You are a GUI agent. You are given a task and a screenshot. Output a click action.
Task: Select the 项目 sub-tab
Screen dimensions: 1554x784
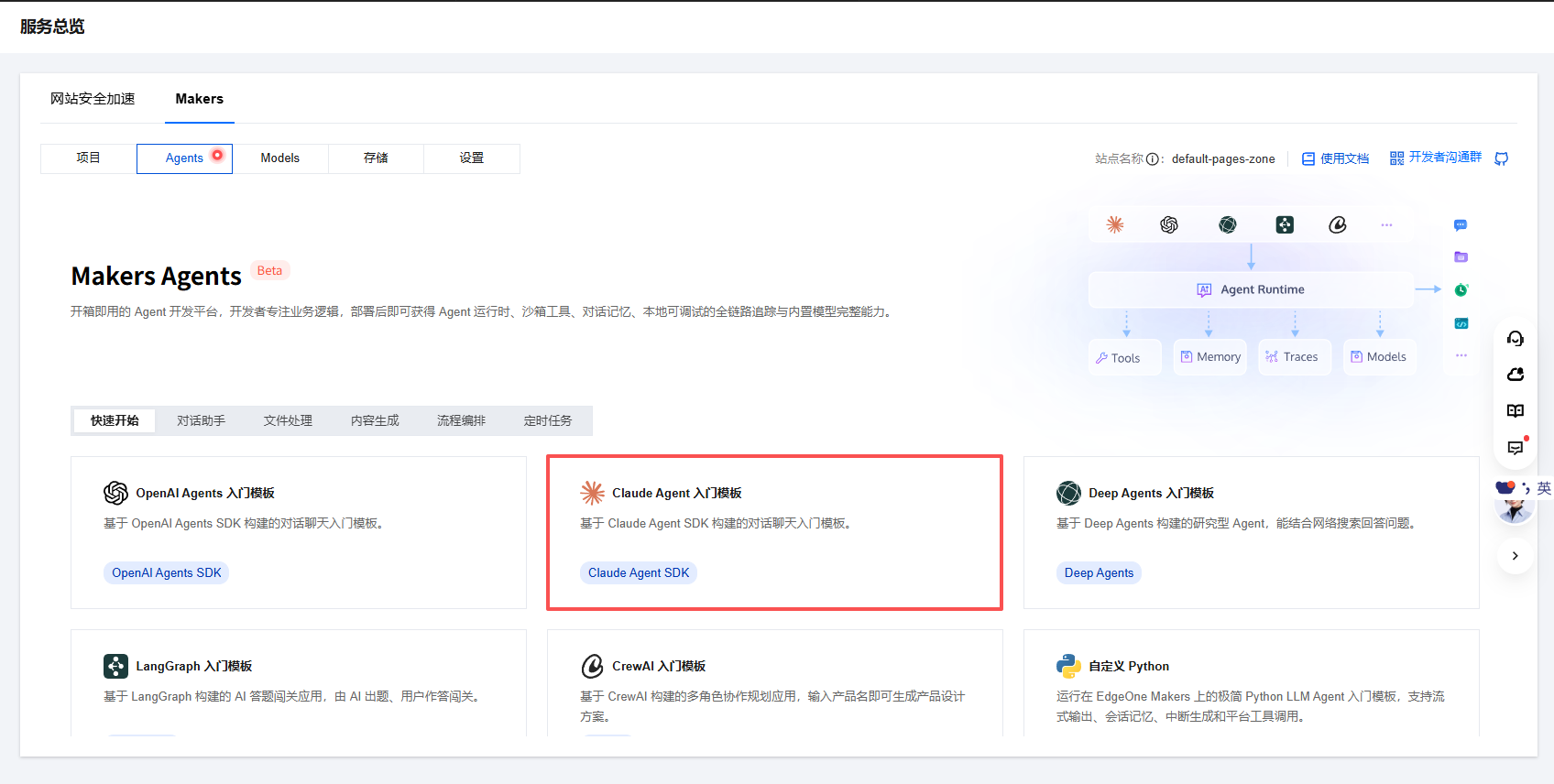[x=88, y=158]
